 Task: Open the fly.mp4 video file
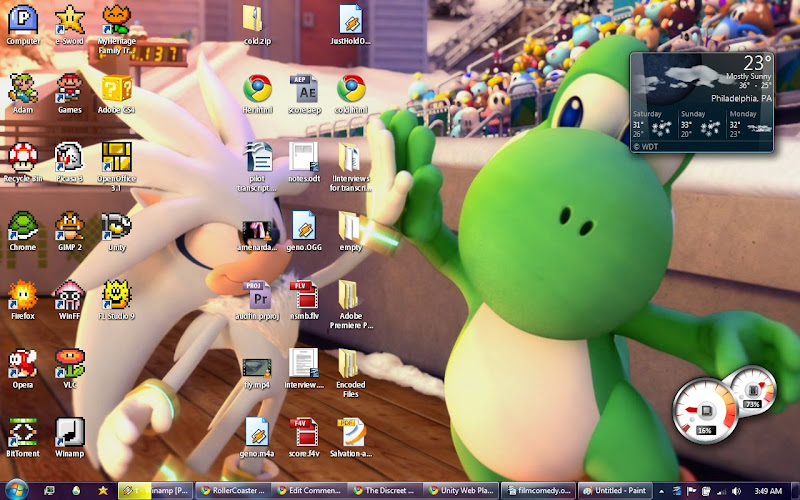pyautogui.click(x=258, y=365)
